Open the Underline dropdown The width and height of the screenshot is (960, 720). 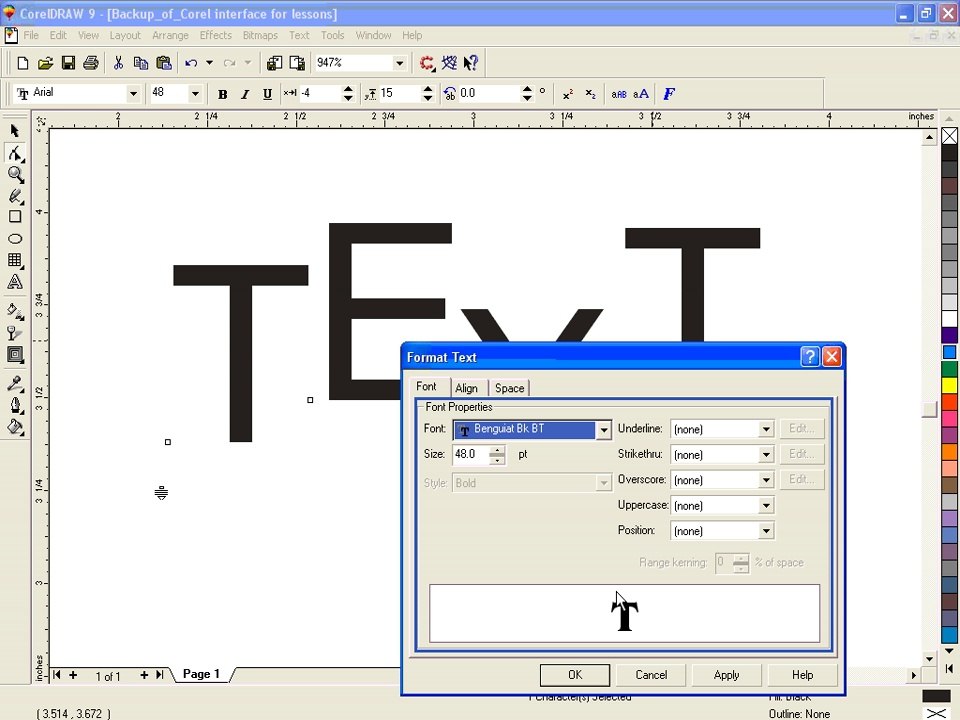point(766,429)
